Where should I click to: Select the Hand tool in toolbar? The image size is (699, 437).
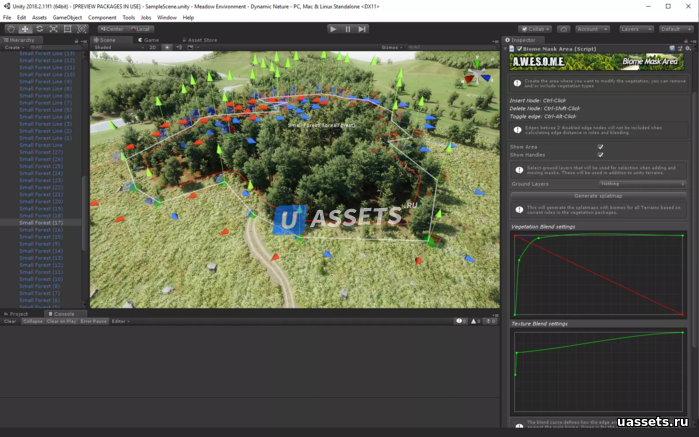pyautogui.click(x=11, y=29)
